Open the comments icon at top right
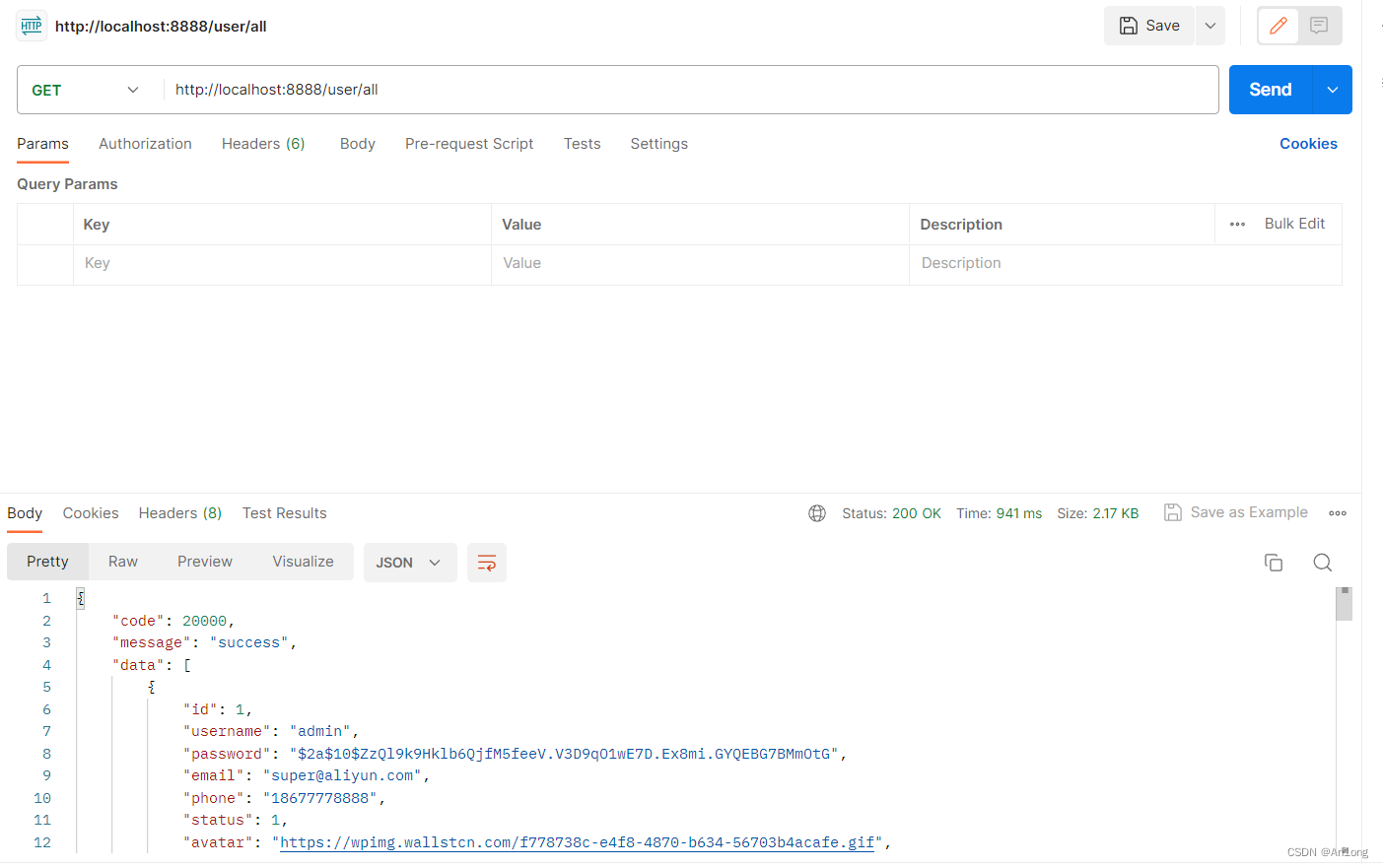The image size is (1383, 868). (x=1319, y=26)
